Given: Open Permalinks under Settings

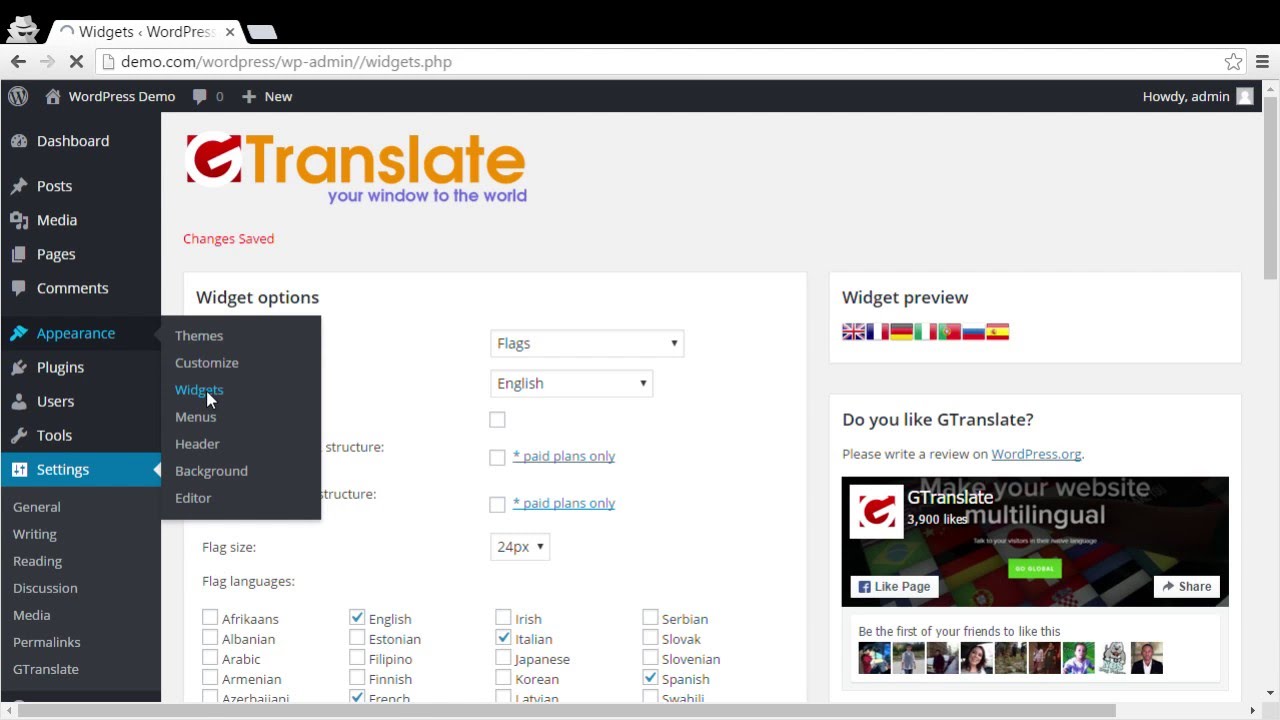Looking at the screenshot, I should [x=47, y=642].
